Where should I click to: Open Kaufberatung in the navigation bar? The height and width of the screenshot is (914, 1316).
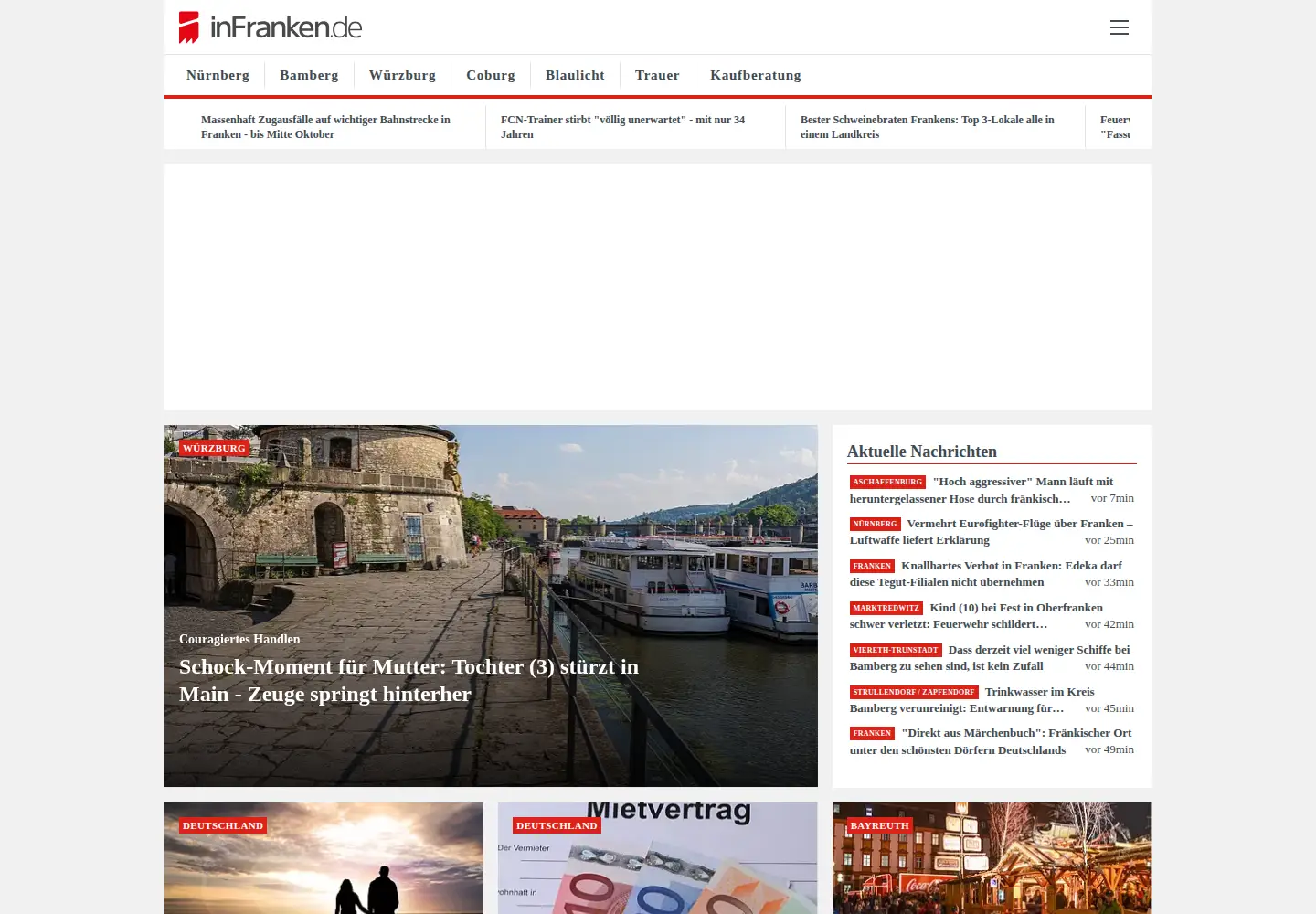pos(756,75)
